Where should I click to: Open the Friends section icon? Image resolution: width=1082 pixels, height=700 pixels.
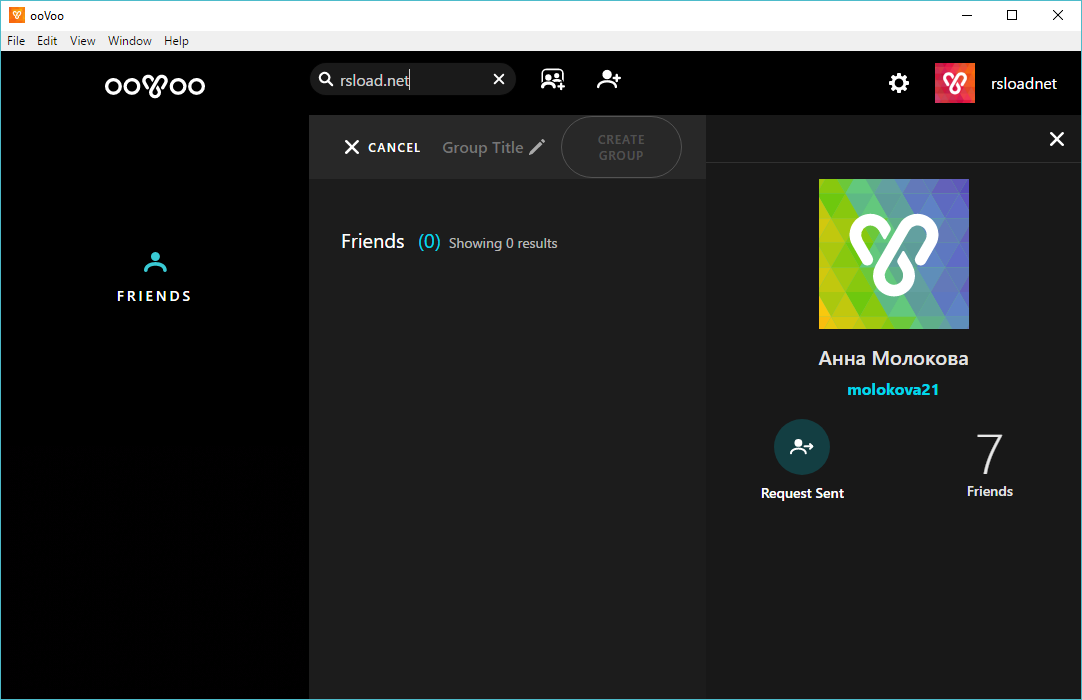point(155,262)
